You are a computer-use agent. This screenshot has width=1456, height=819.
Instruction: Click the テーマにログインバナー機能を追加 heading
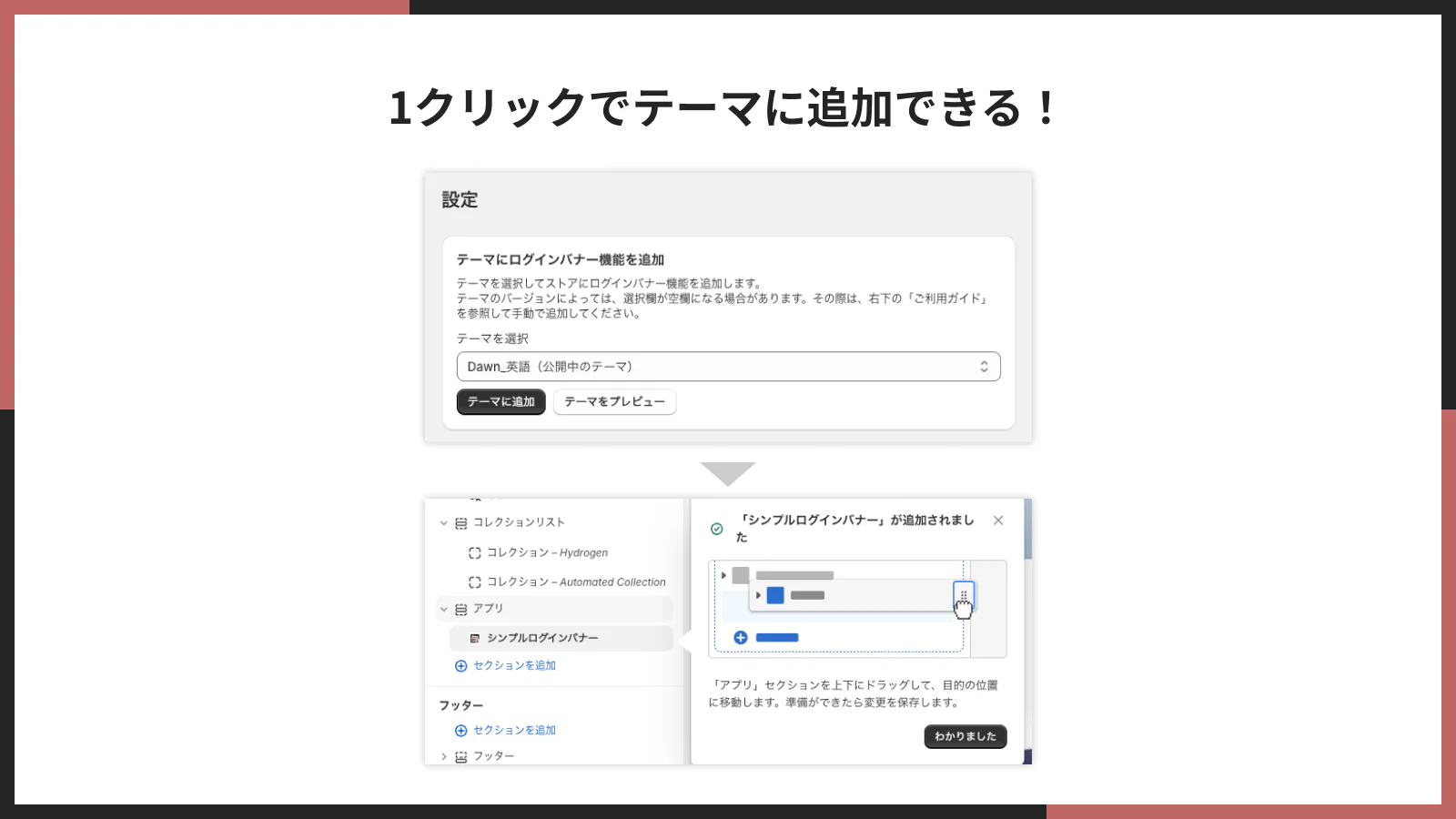tap(561, 259)
